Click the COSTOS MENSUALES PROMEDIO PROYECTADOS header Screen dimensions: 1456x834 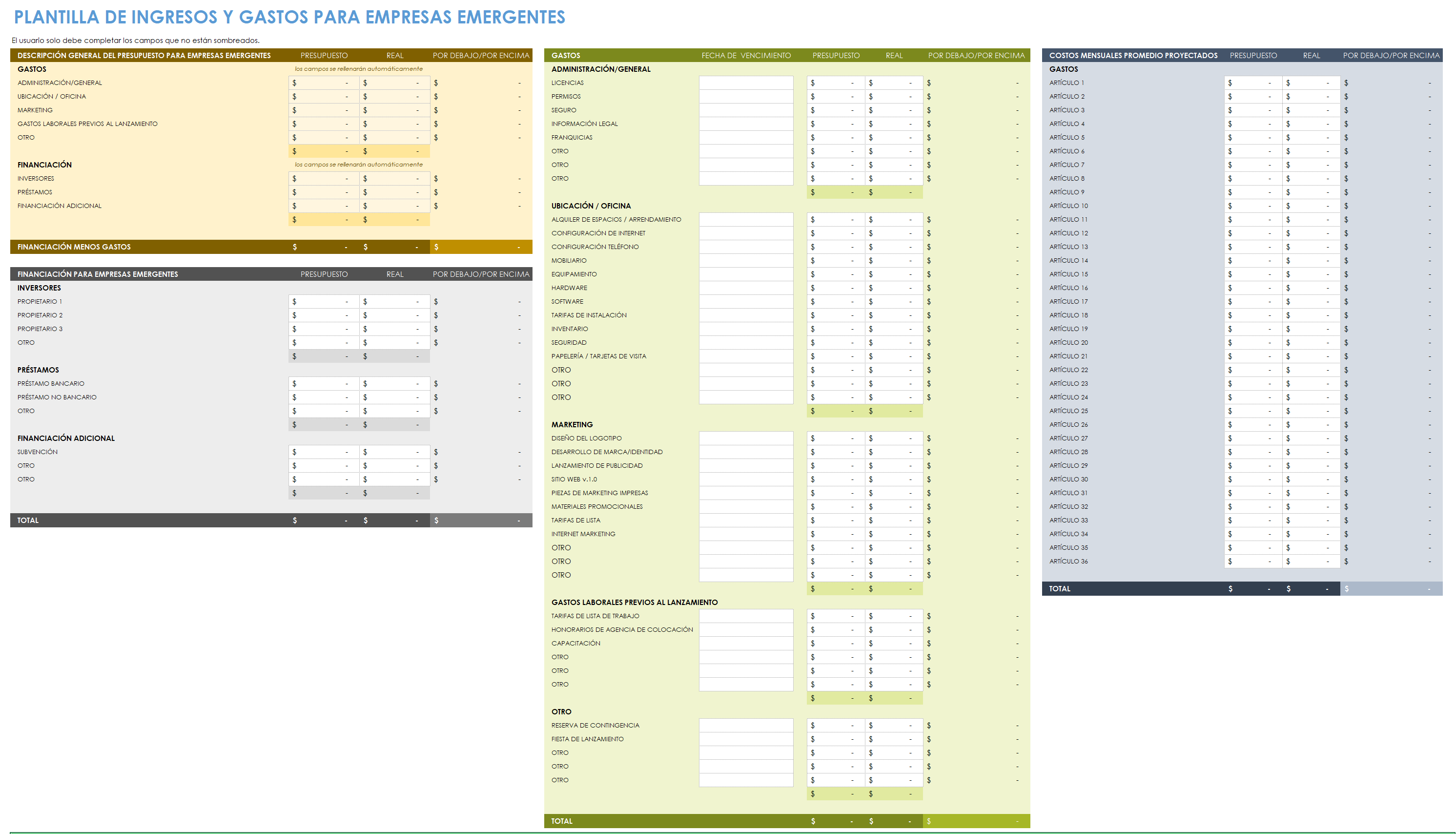(x=1133, y=56)
